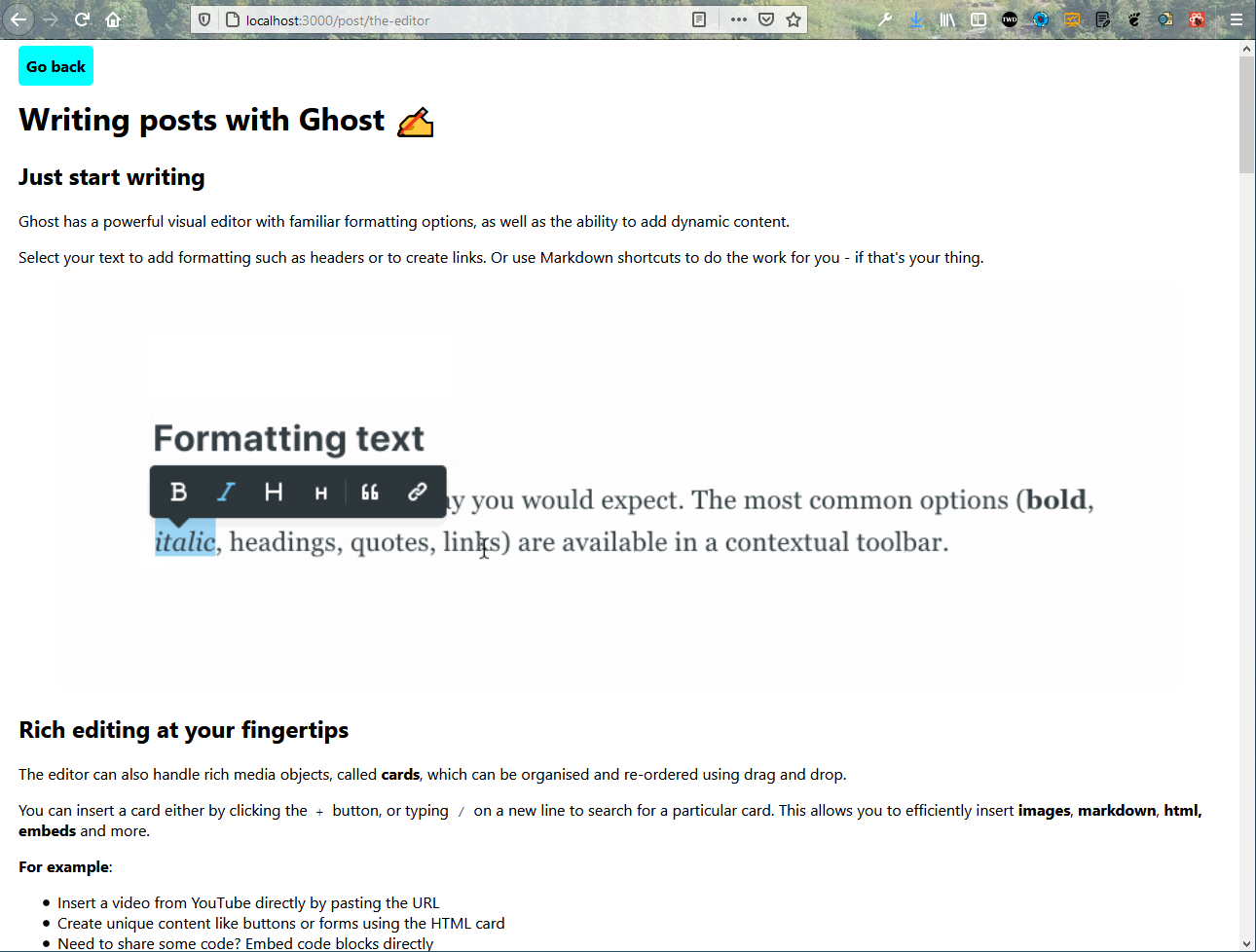Click the bold word 'embeds'

(x=47, y=831)
